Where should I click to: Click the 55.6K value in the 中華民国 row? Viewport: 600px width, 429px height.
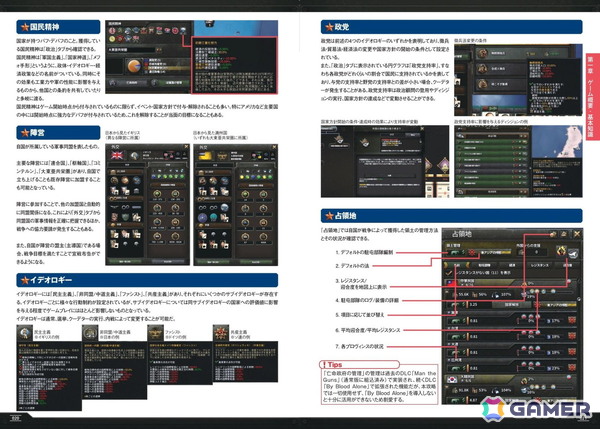(x=463, y=295)
